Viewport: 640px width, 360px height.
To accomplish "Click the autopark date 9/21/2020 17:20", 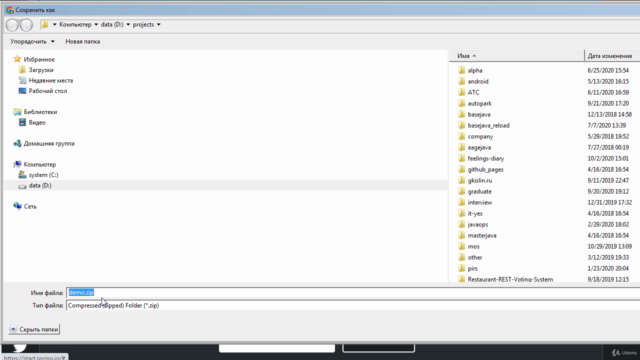I will pos(608,103).
